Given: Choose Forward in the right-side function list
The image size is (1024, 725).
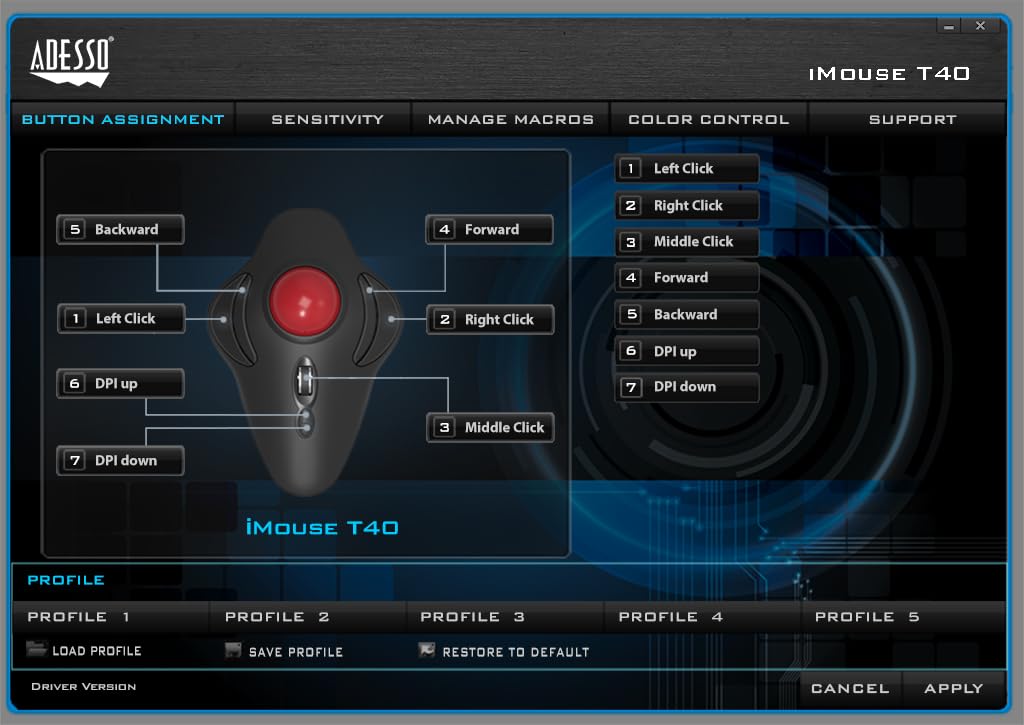Looking at the screenshot, I should 686,278.
